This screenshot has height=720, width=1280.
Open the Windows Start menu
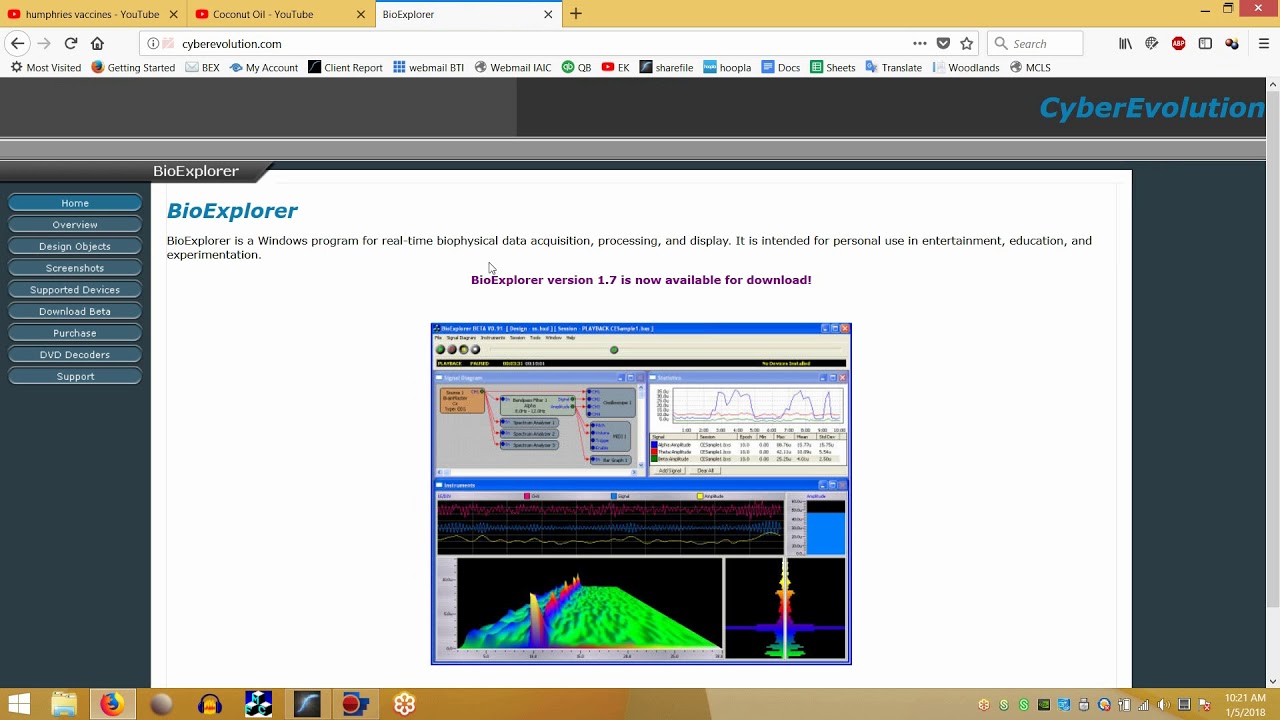coord(19,705)
